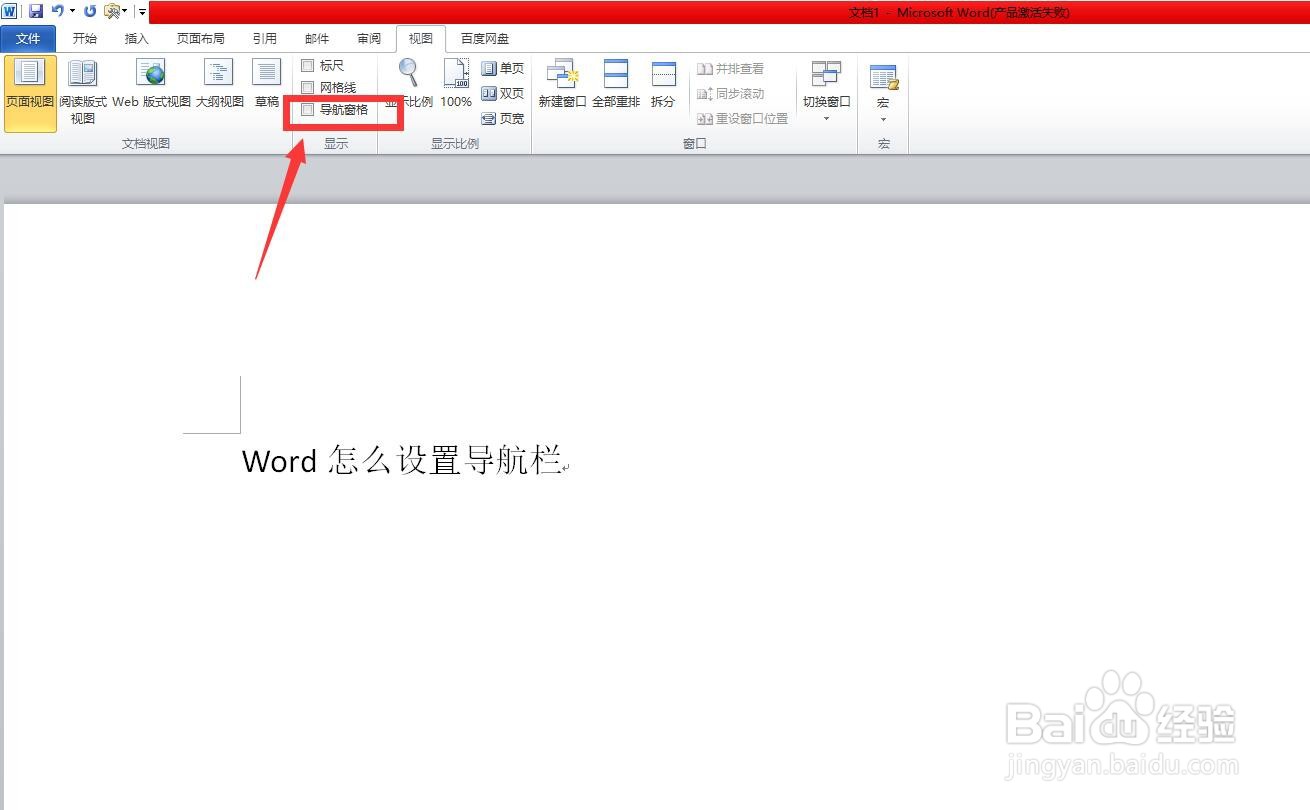Open the 文件 (File) tab

28,39
